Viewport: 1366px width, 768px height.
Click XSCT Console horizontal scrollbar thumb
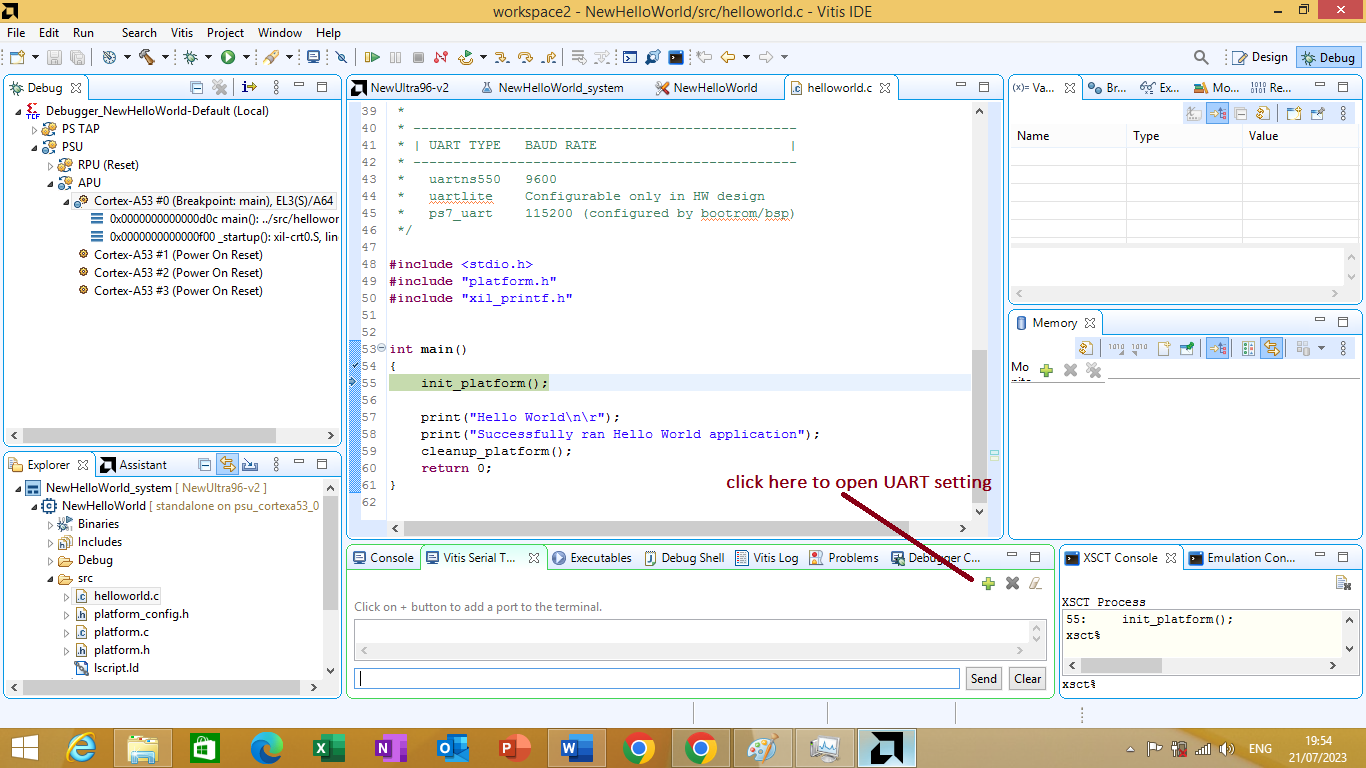(x=1121, y=665)
